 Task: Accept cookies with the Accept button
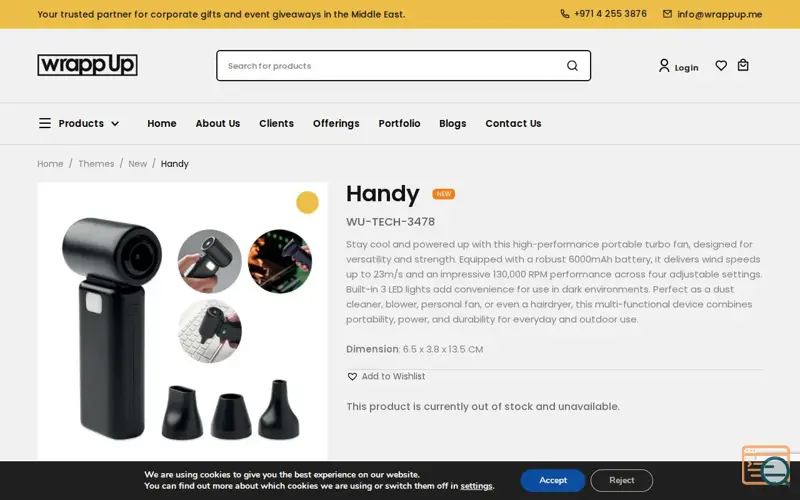(553, 480)
